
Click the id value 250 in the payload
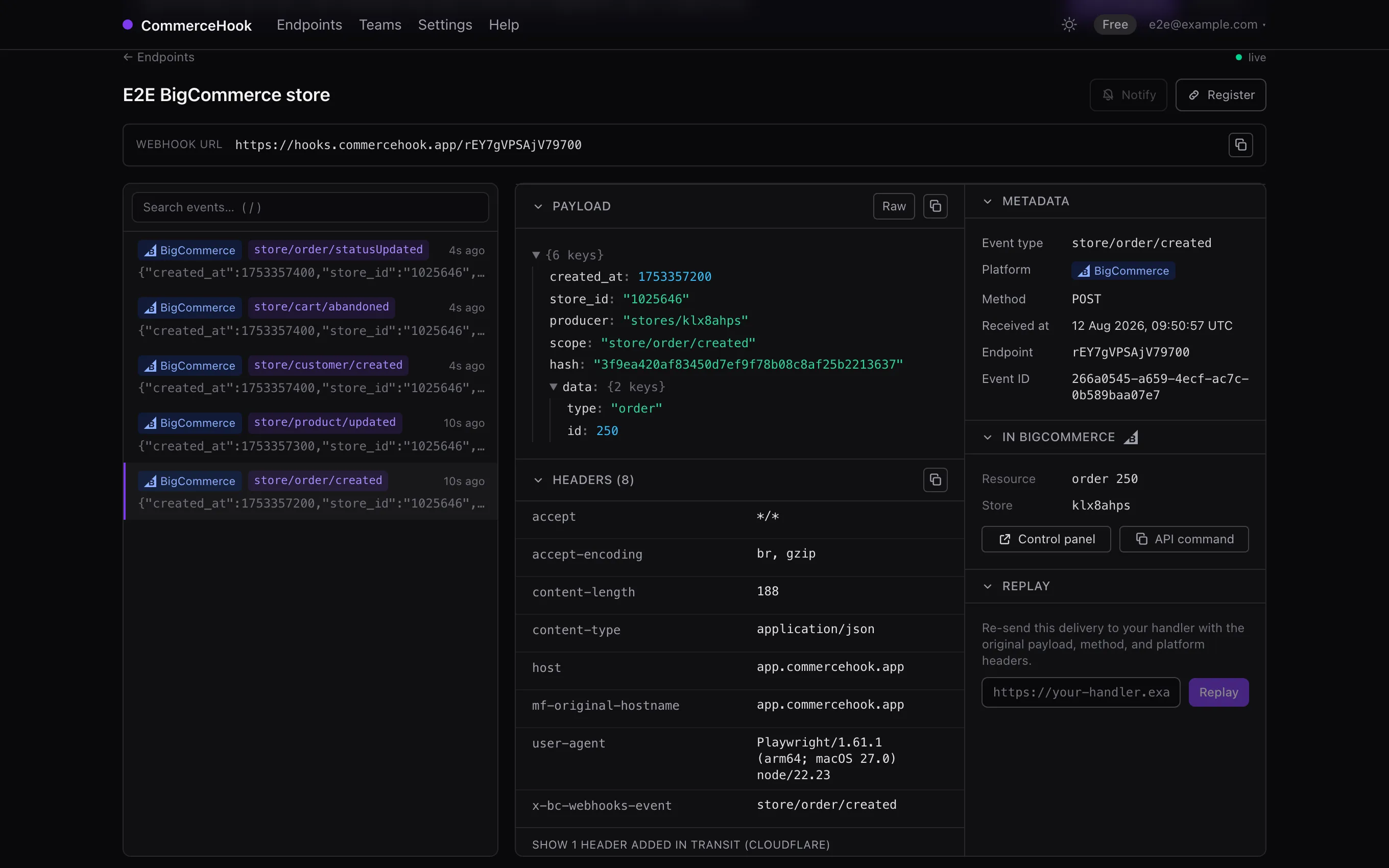coord(607,430)
